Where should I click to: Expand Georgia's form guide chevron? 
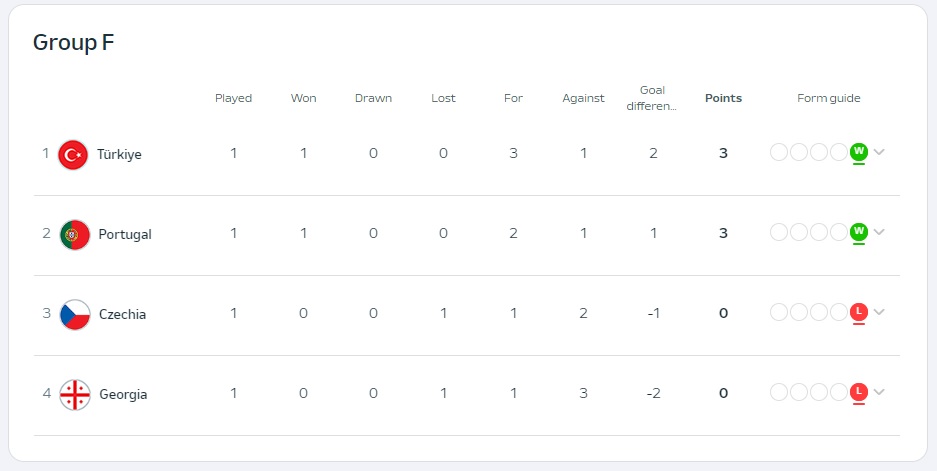pyautogui.click(x=878, y=392)
